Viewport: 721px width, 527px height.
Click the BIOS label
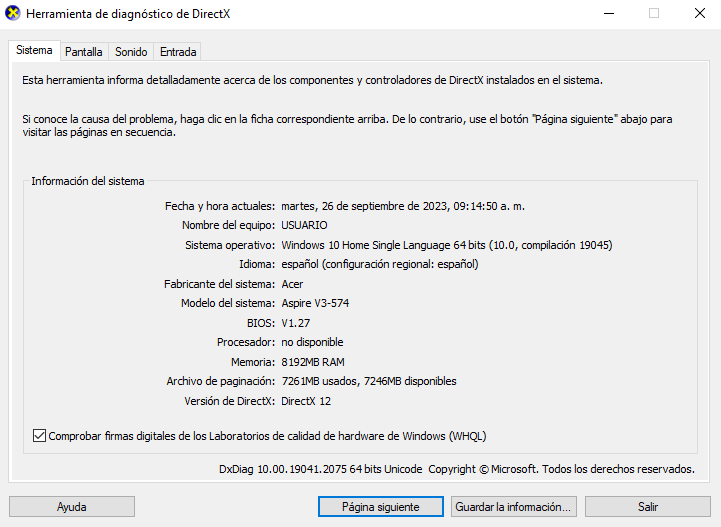click(x=261, y=323)
